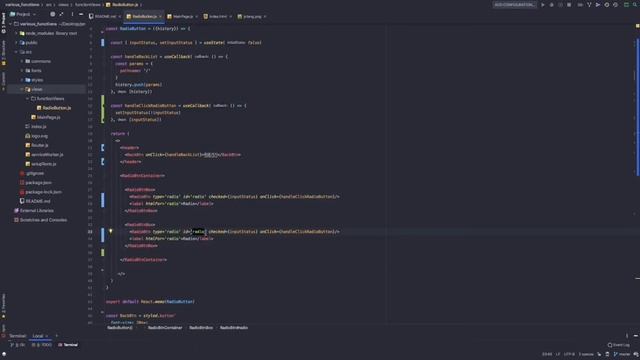Screen dimensions: 640x360
Task: Collapse the various_functions root folder
Action: click(11, 24)
